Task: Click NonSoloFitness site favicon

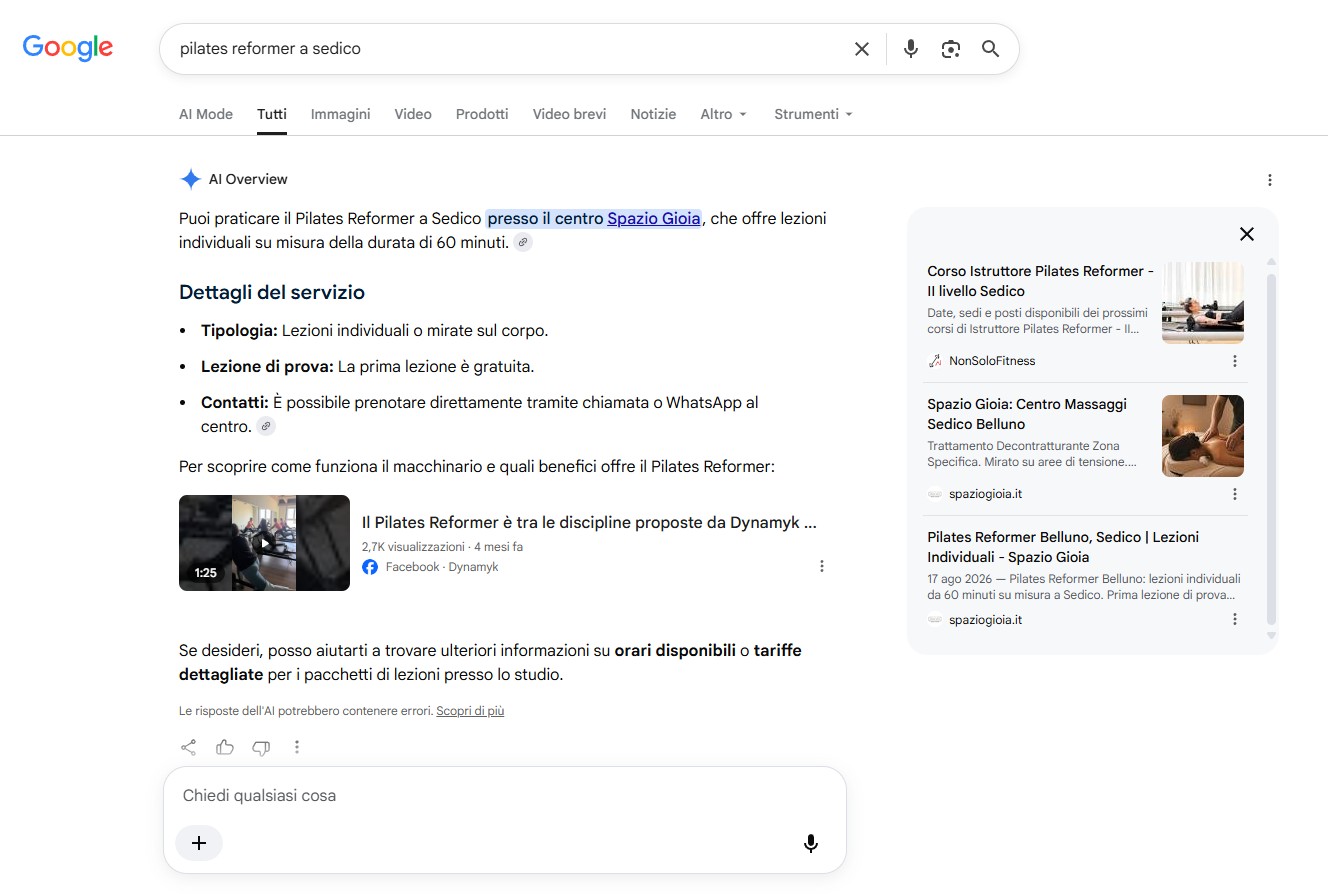Action: click(935, 361)
